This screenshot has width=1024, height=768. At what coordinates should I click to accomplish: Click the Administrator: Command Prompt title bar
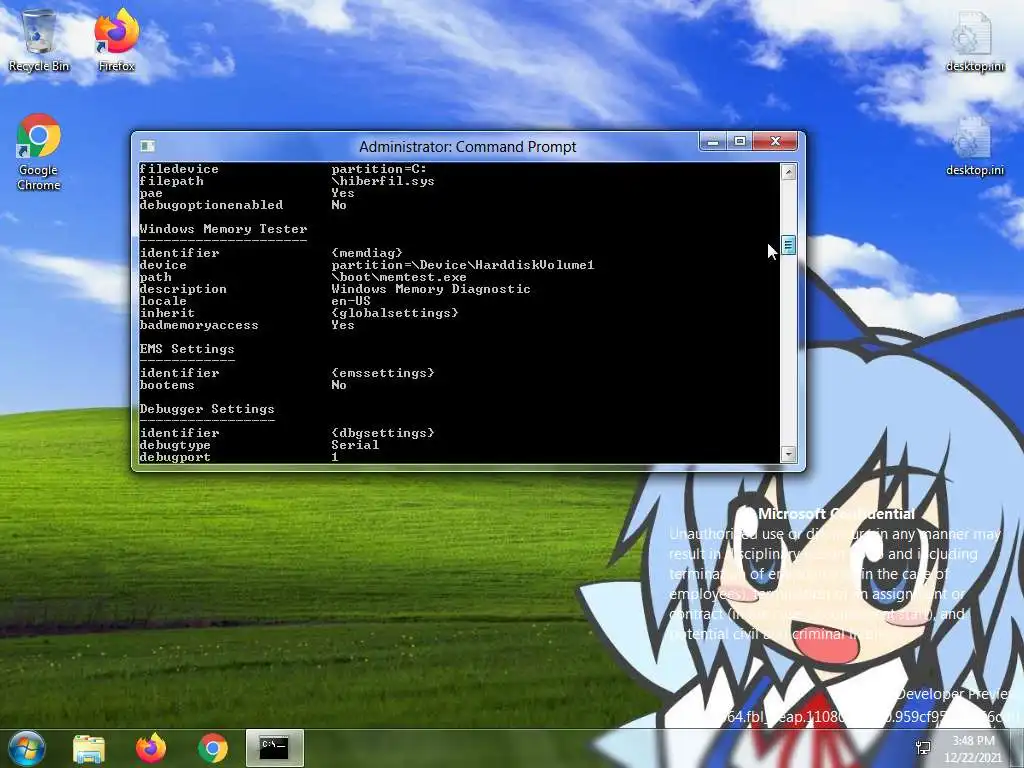(468, 146)
